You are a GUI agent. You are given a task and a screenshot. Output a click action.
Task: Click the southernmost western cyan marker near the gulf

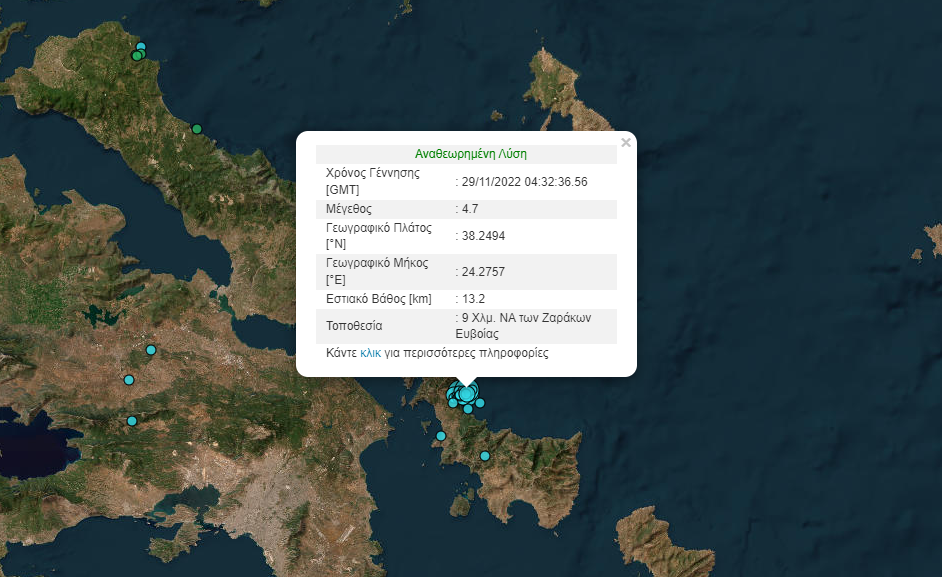pos(131,421)
